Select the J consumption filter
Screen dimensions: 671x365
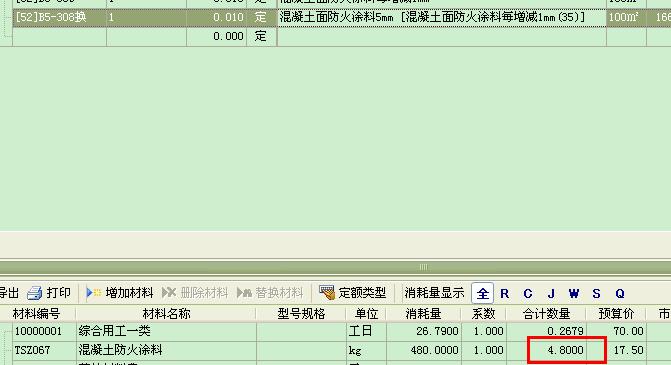point(551,294)
